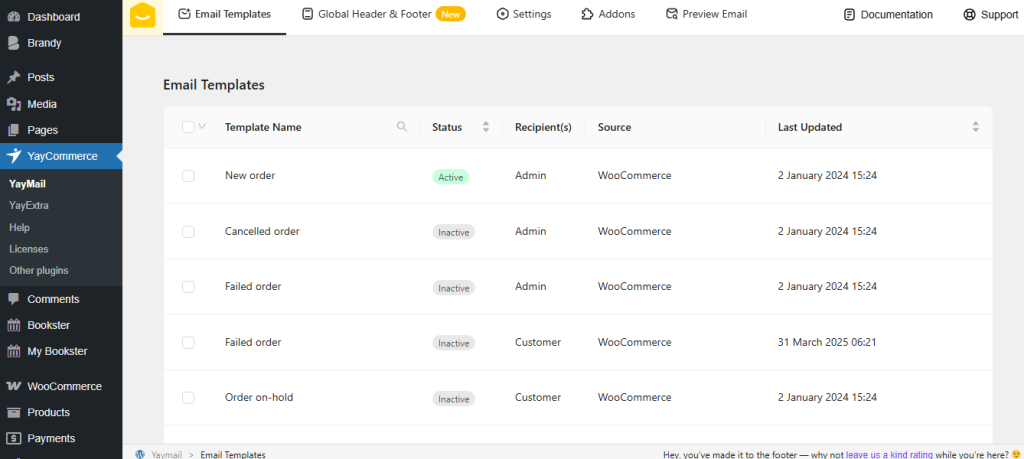Click the New badge on Global Header & Footer
Viewport: 1024px width, 459px height.
pos(451,14)
